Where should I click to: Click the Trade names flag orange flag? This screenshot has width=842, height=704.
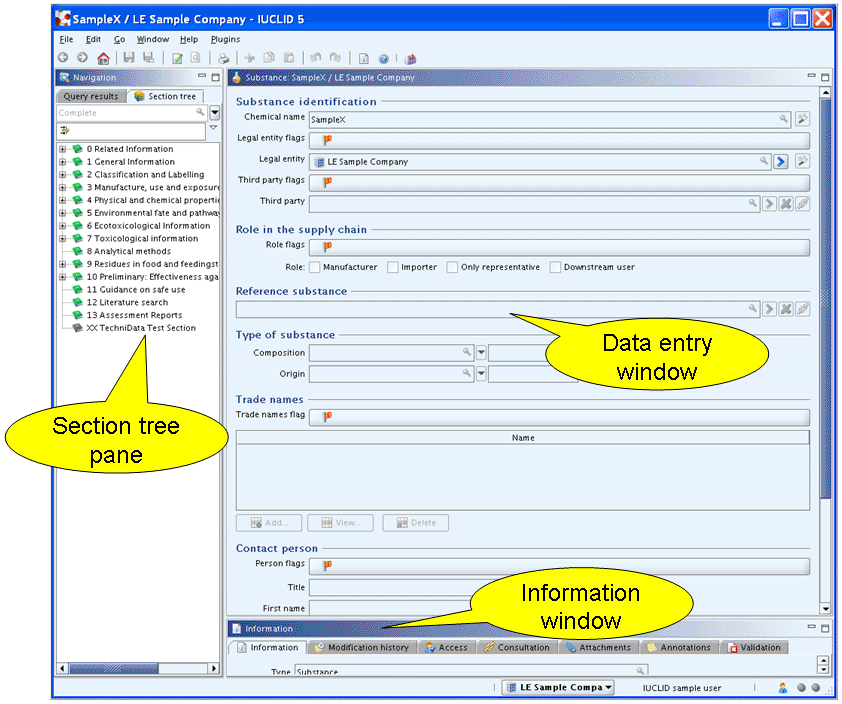[x=327, y=416]
